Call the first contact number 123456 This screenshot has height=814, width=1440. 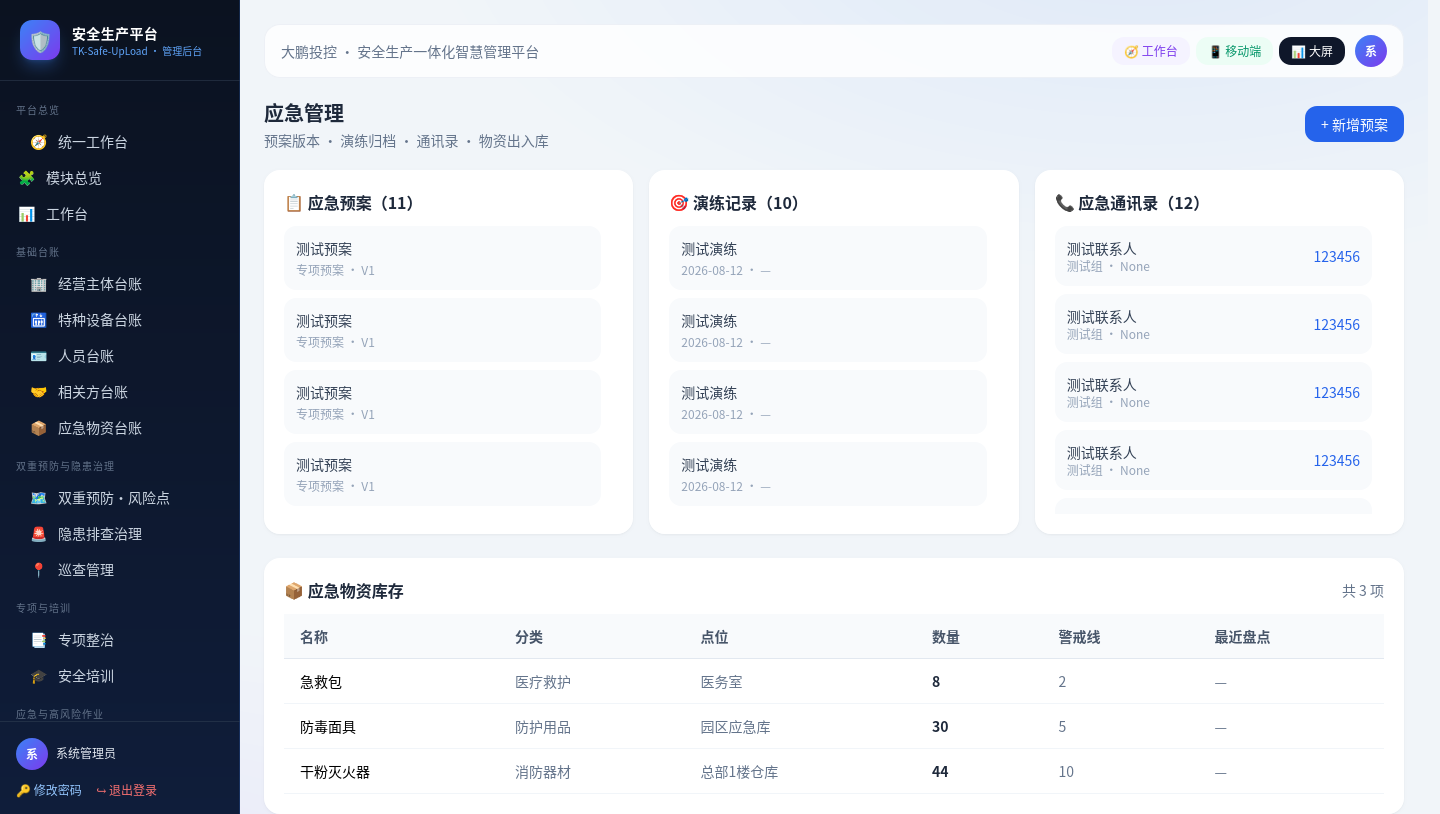click(1337, 256)
